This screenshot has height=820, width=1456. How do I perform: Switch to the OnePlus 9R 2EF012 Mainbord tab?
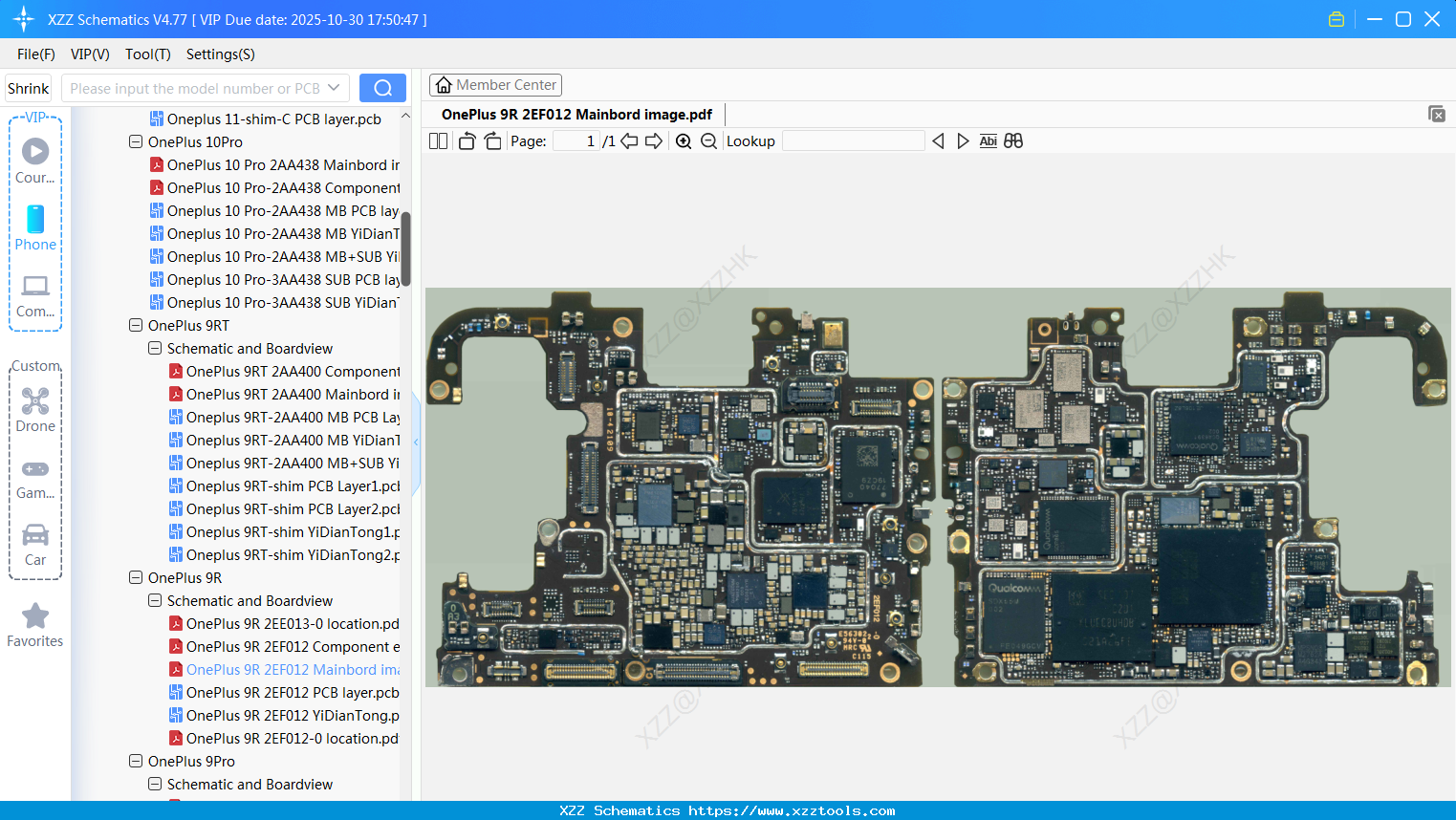coord(576,114)
